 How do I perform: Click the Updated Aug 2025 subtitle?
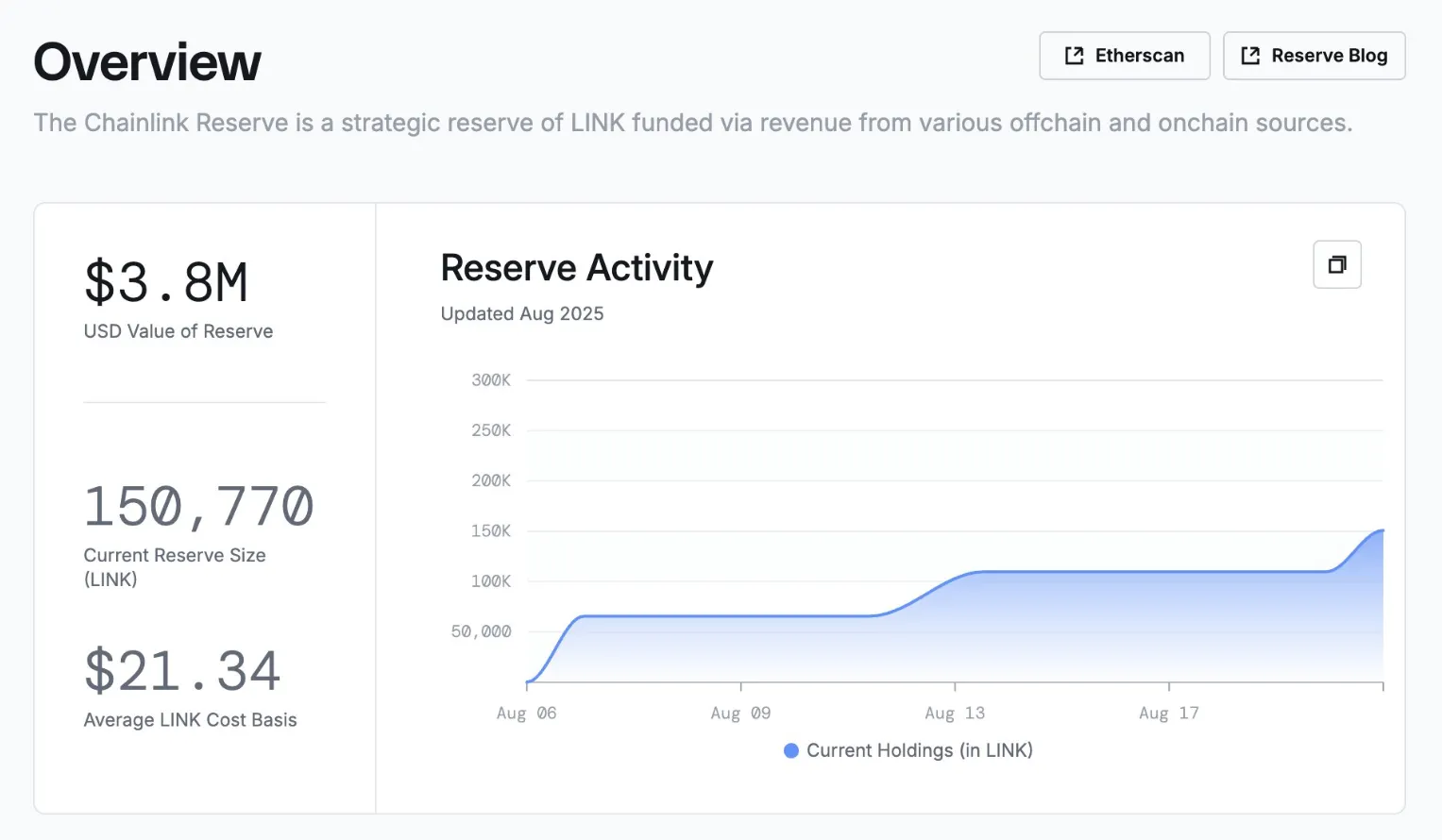click(521, 313)
